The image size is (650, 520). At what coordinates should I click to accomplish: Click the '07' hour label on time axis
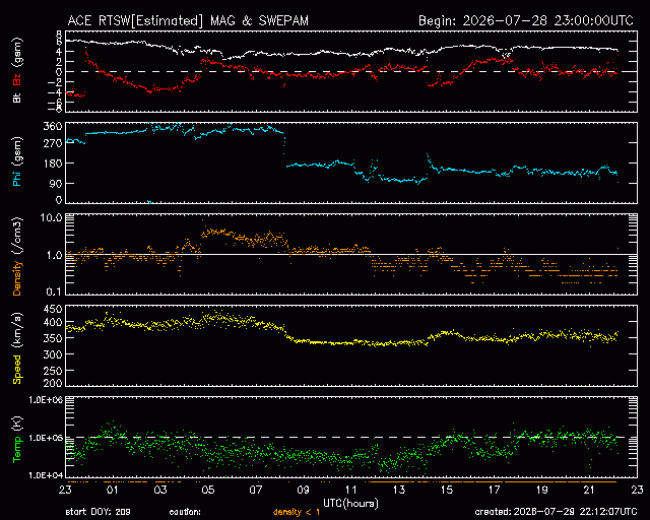point(256,490)
